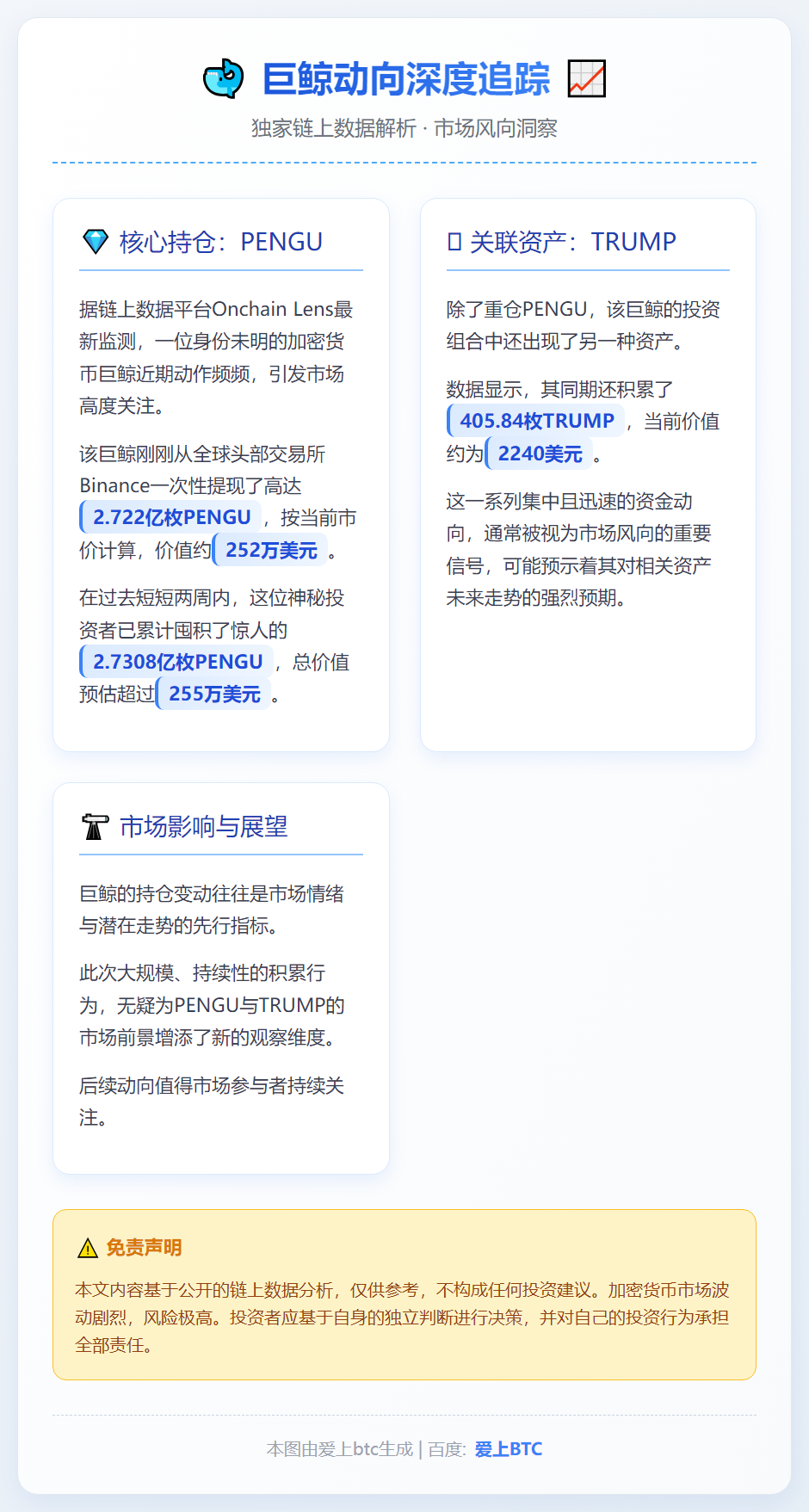Click the placeholder icon before 关联资产
Screen dimensions: 809x1512
pyautogui.click(x=454, y=242)
